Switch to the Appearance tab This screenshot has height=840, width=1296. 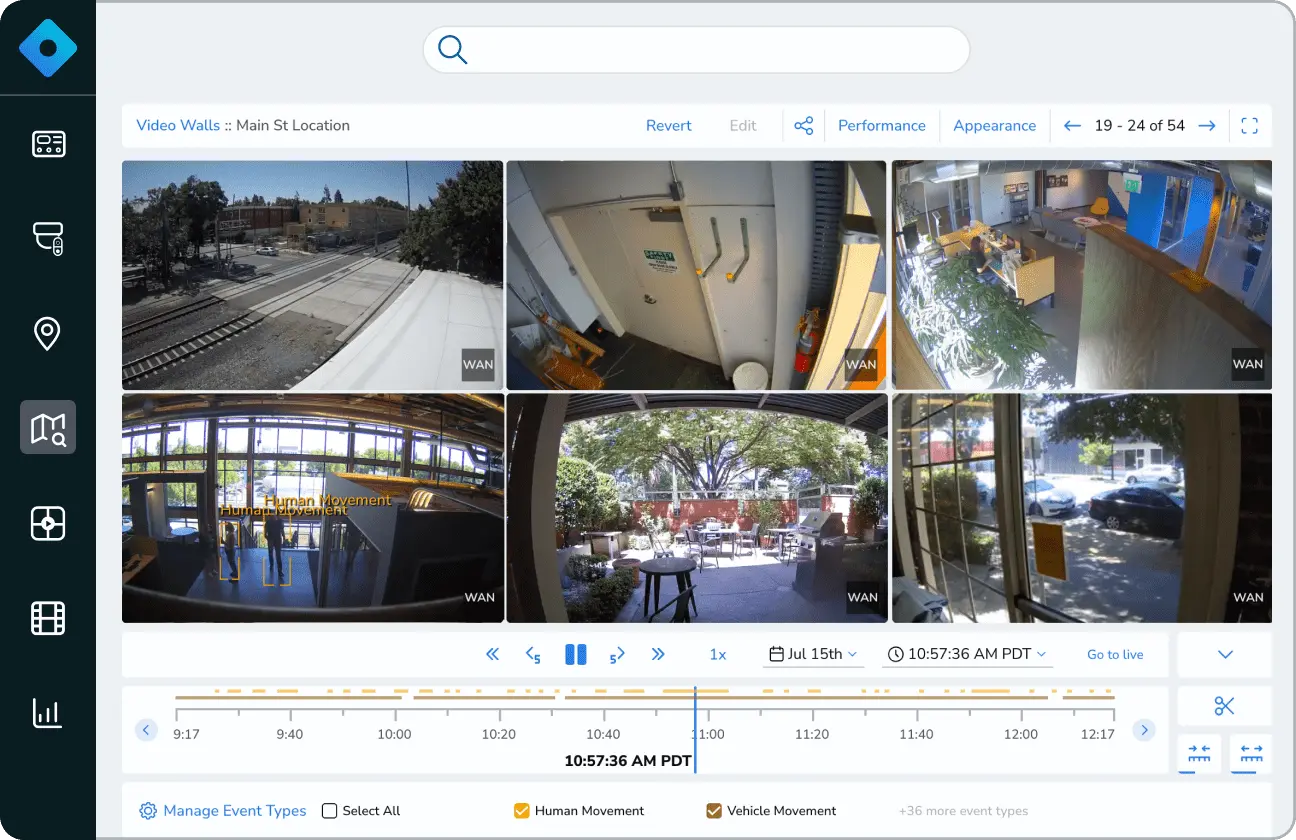(995, 125)
